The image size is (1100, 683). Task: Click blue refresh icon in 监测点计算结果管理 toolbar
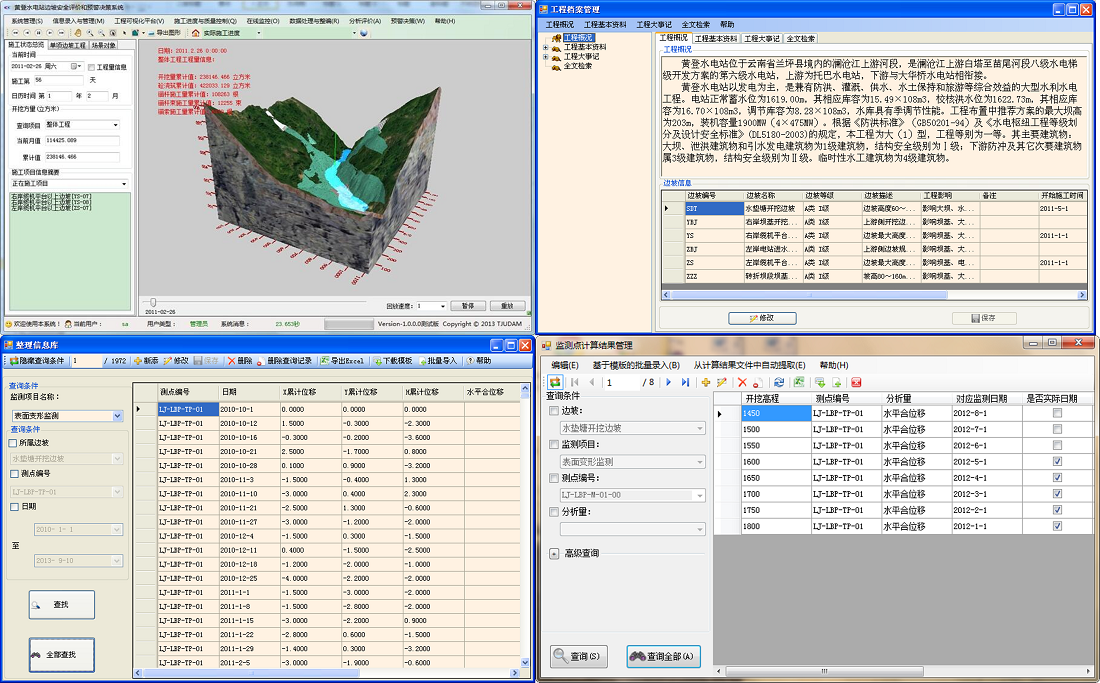(779, 382)
